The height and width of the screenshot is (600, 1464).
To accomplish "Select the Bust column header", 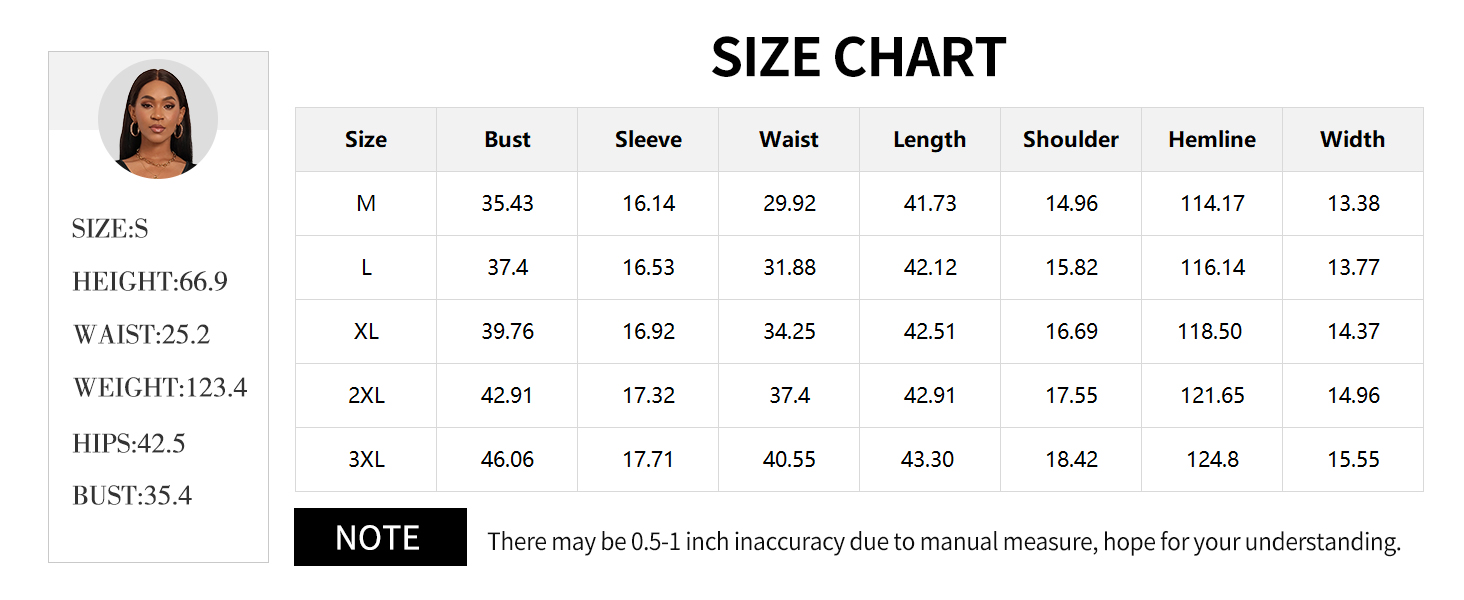I will coord(507,140).
